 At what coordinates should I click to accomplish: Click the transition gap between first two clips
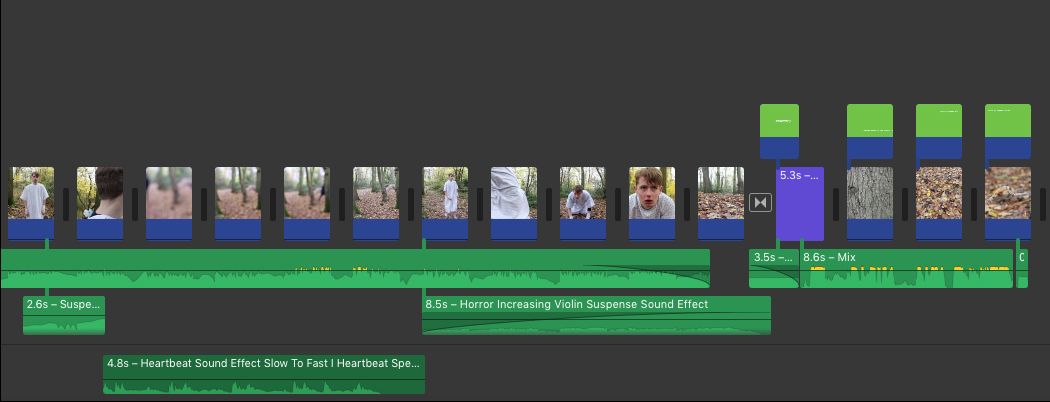coord(66,204)
